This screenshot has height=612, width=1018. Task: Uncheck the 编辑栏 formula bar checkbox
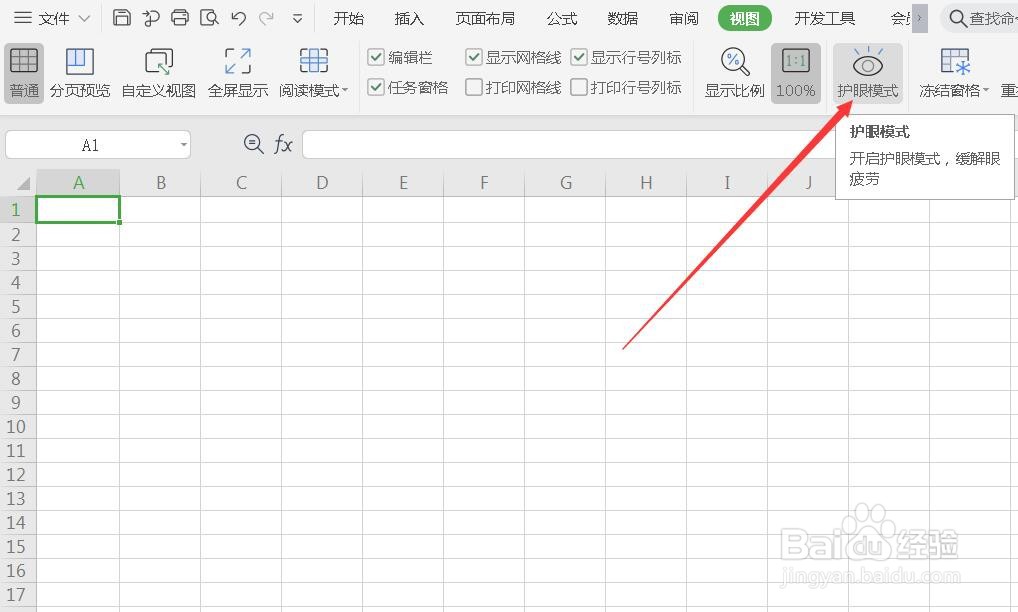pos(376,57)
